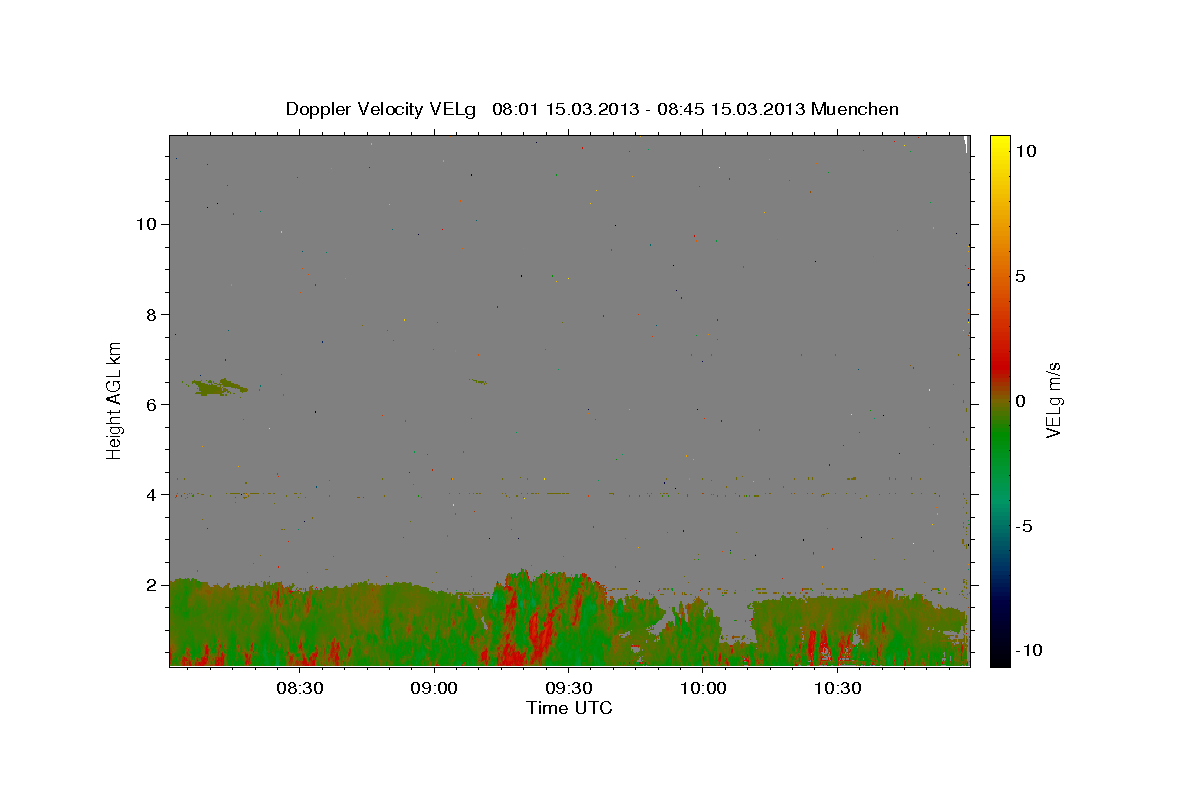Click the colorbar value -5 label
This screenshot has height=800, width=1200.
coord(1024,526)
